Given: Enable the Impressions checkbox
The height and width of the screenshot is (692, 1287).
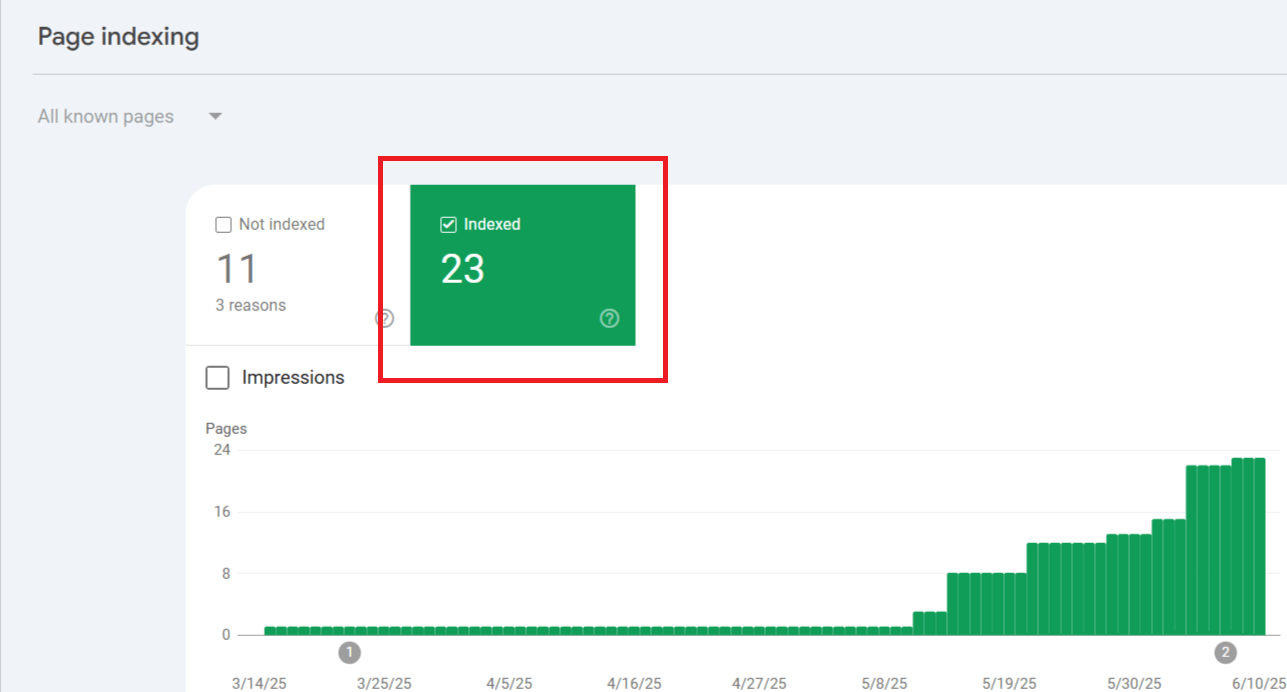Looking at the screenshot, I should (x=217, y=377).
